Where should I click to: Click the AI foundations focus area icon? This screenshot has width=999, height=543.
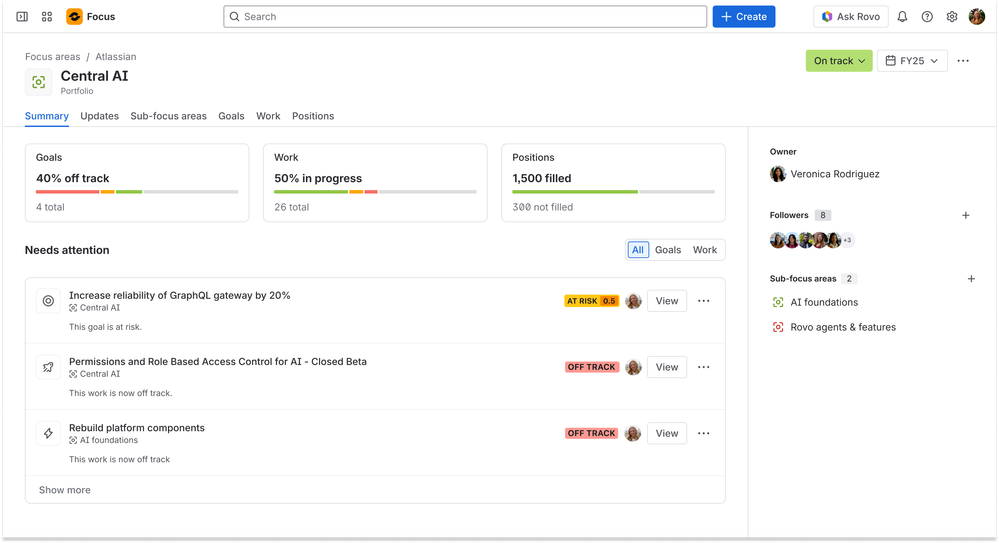(778, 302)
